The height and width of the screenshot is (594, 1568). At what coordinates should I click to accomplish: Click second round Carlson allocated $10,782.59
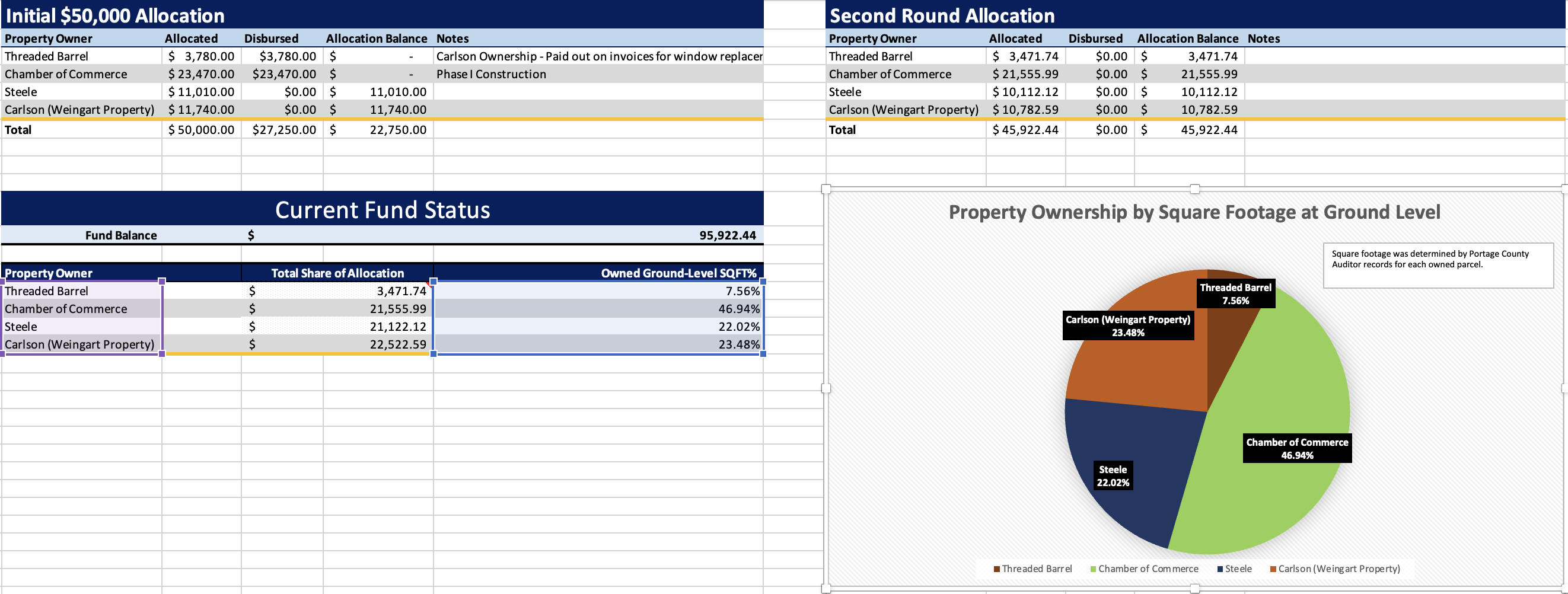tap(1025, 110)
